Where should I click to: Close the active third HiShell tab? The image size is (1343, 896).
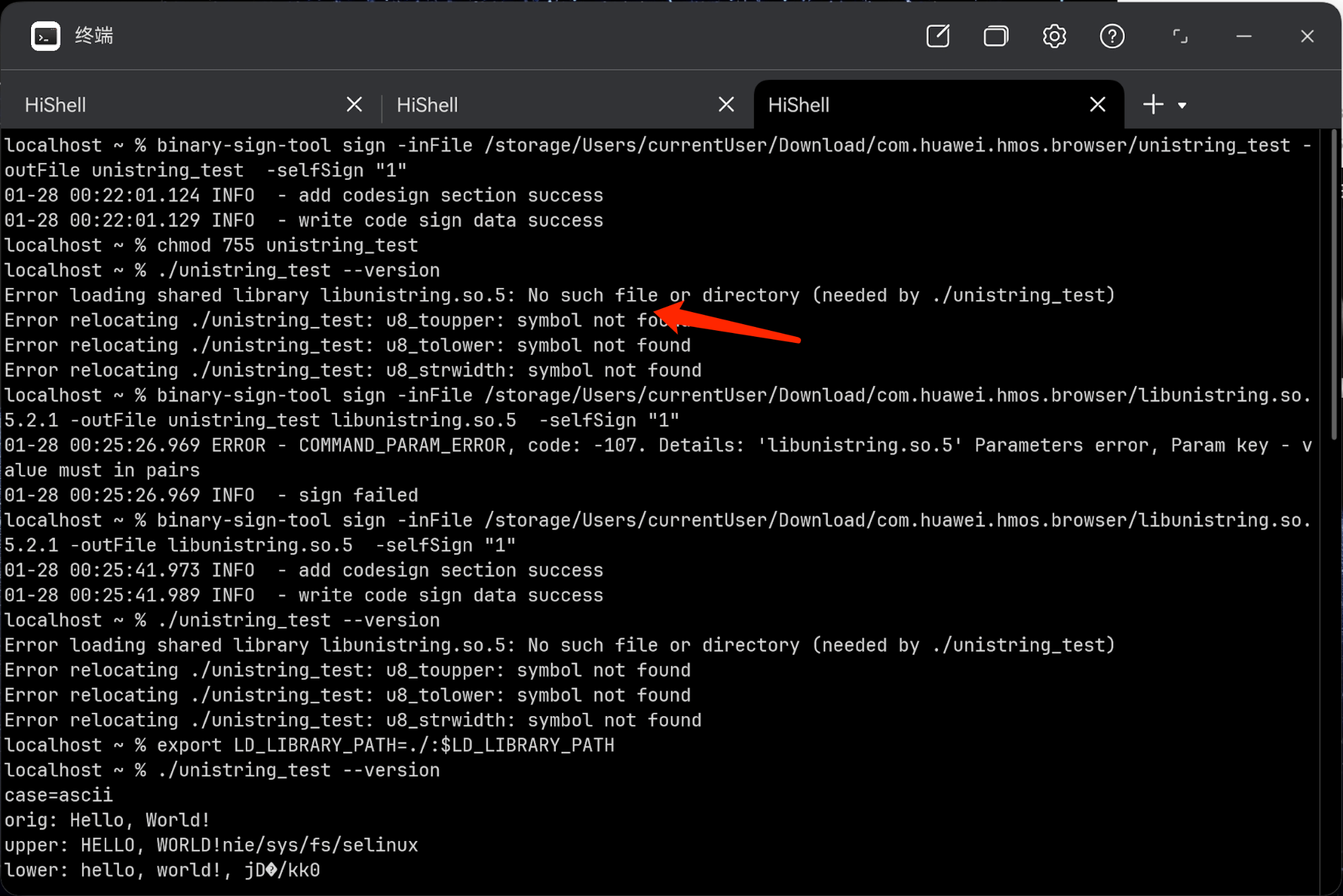1097,105
